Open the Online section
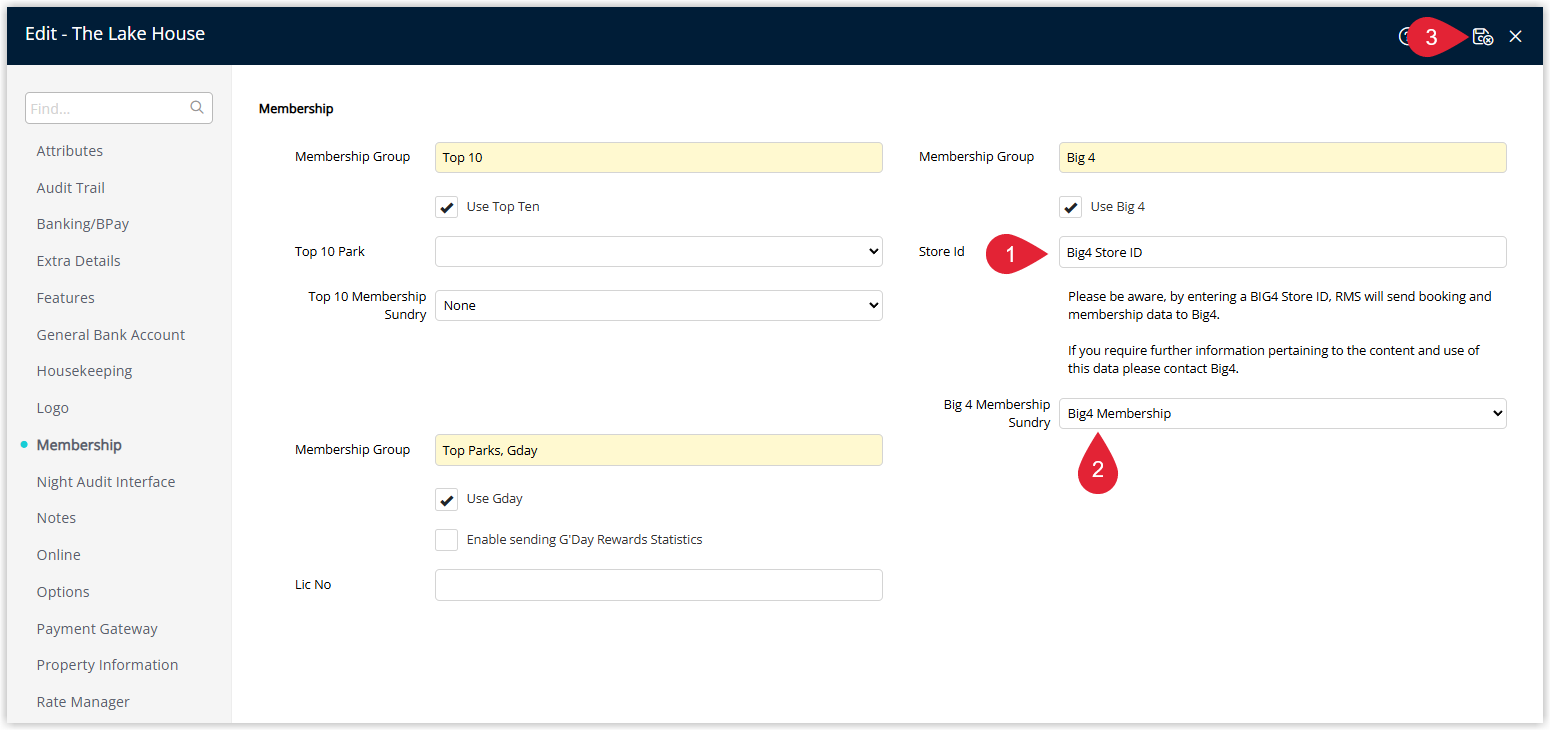Viewport: 1551px width, 731px height. coord(59,555)
